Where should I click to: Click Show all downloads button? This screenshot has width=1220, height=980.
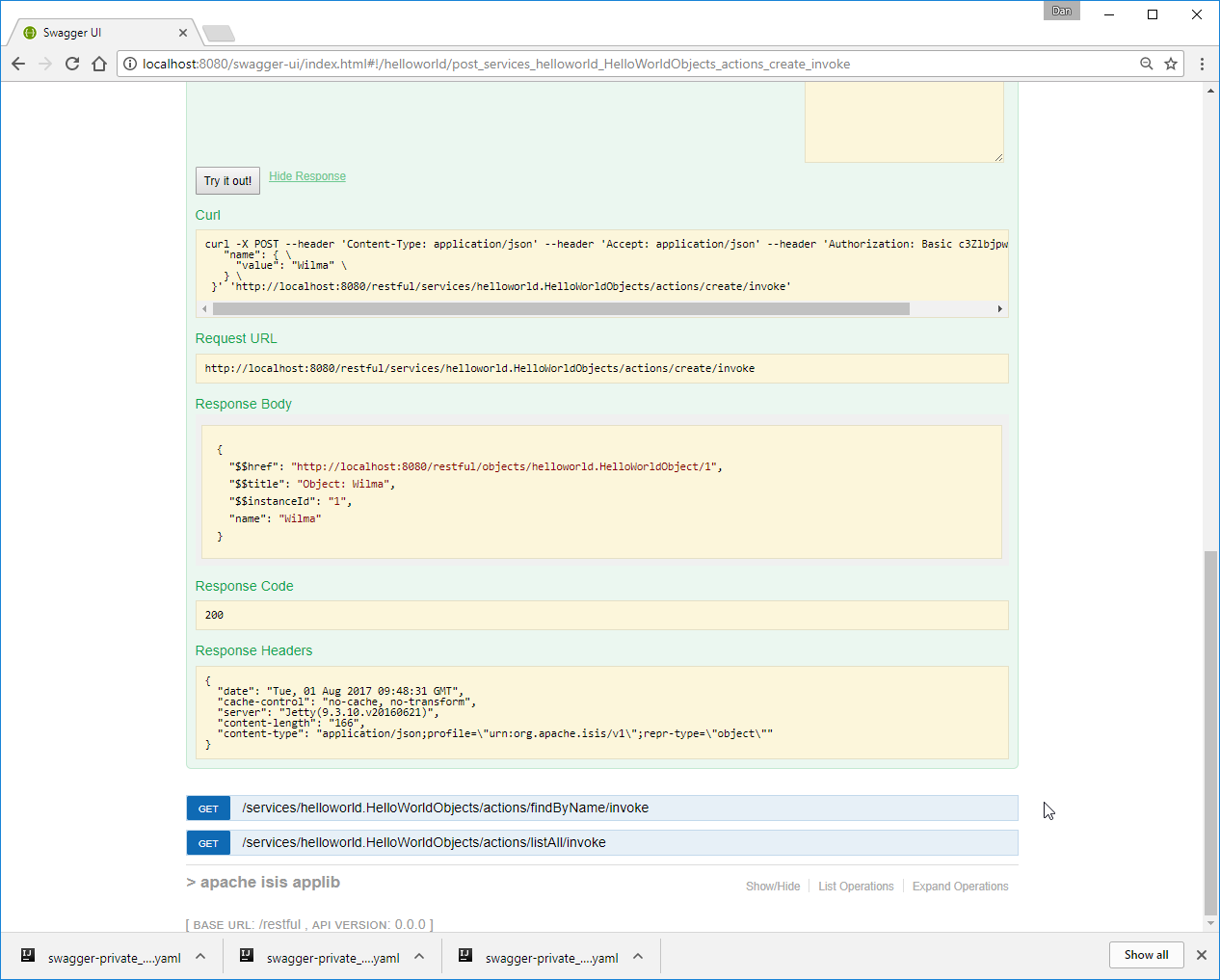(1146, 955)
